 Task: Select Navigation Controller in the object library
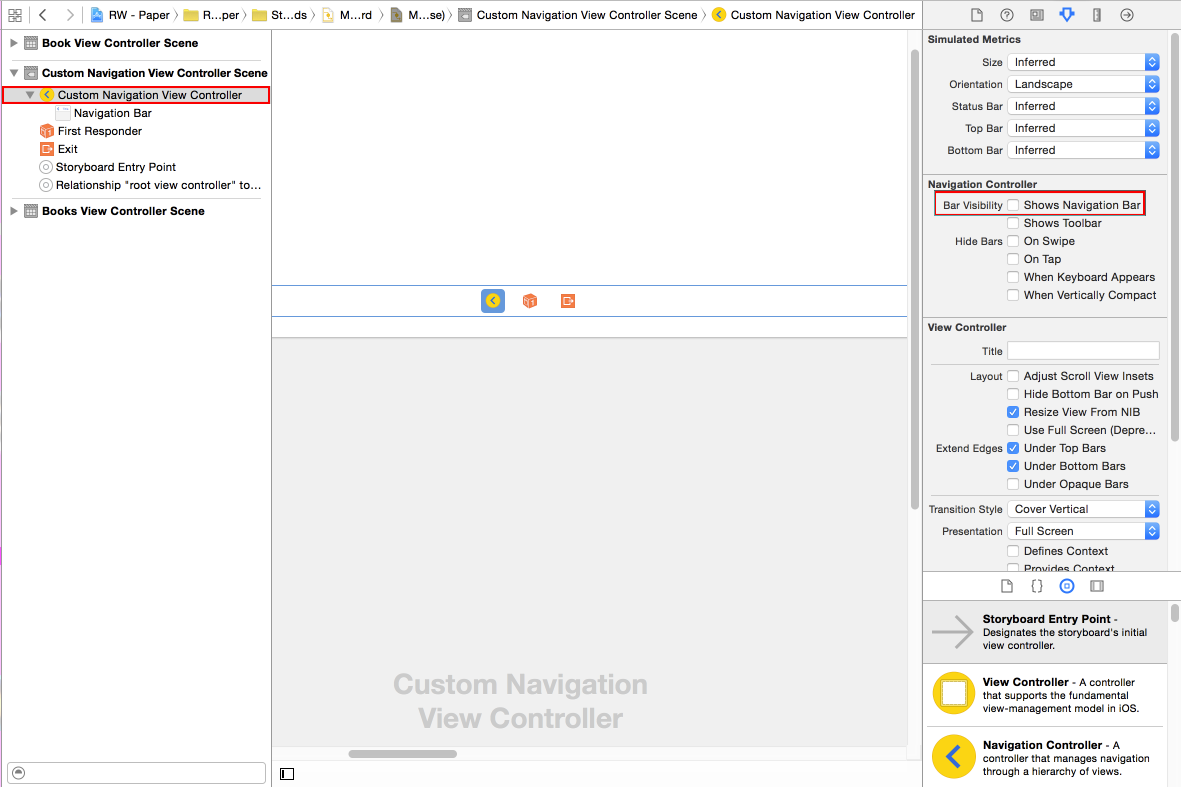pyautogui.click(x=1045, y=758)
